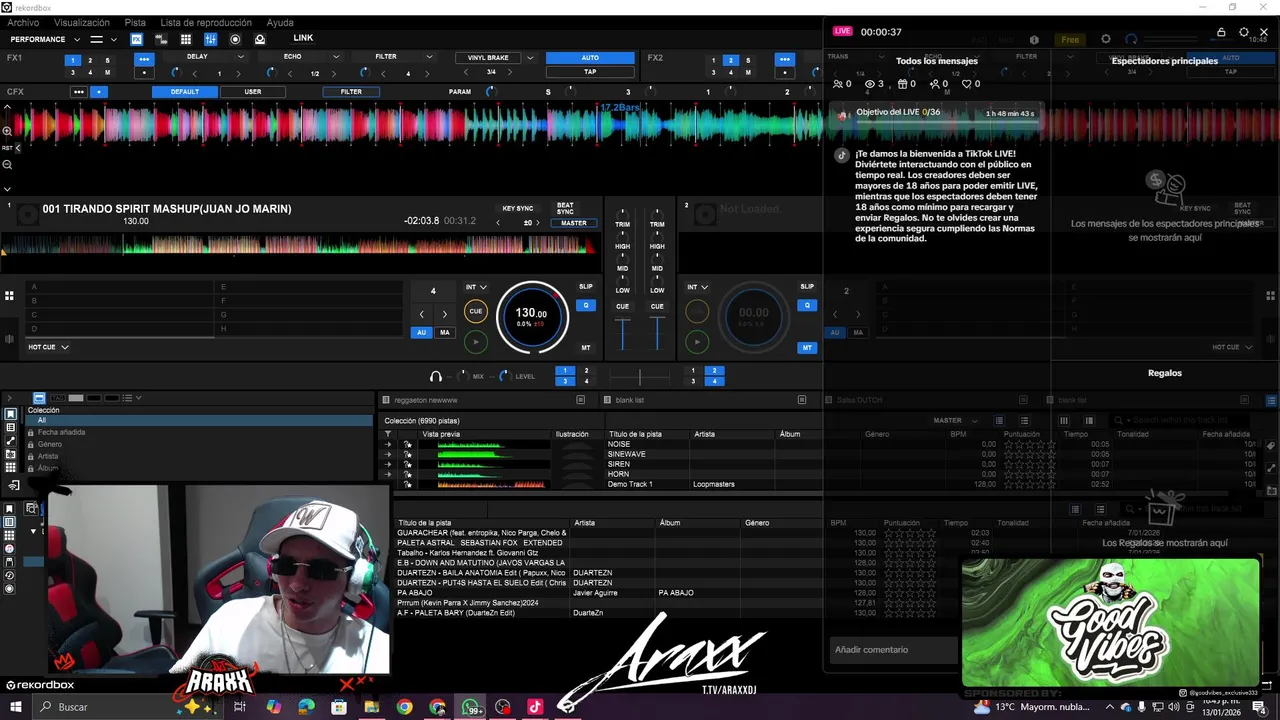Load the SINEWAVE track with its arrow icon
Viewport: 1280px width, 720px height.
(x=388, y=454)
